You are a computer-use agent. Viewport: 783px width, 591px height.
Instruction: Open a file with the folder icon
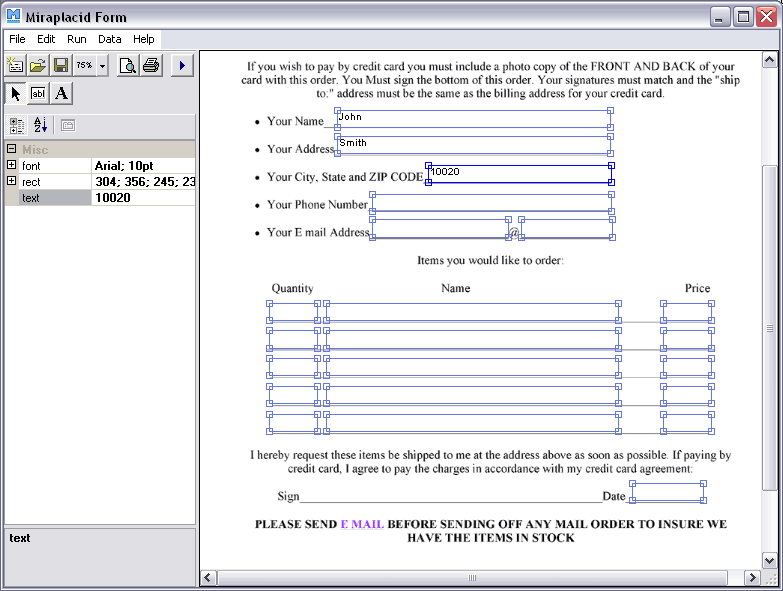coord(38,66)
